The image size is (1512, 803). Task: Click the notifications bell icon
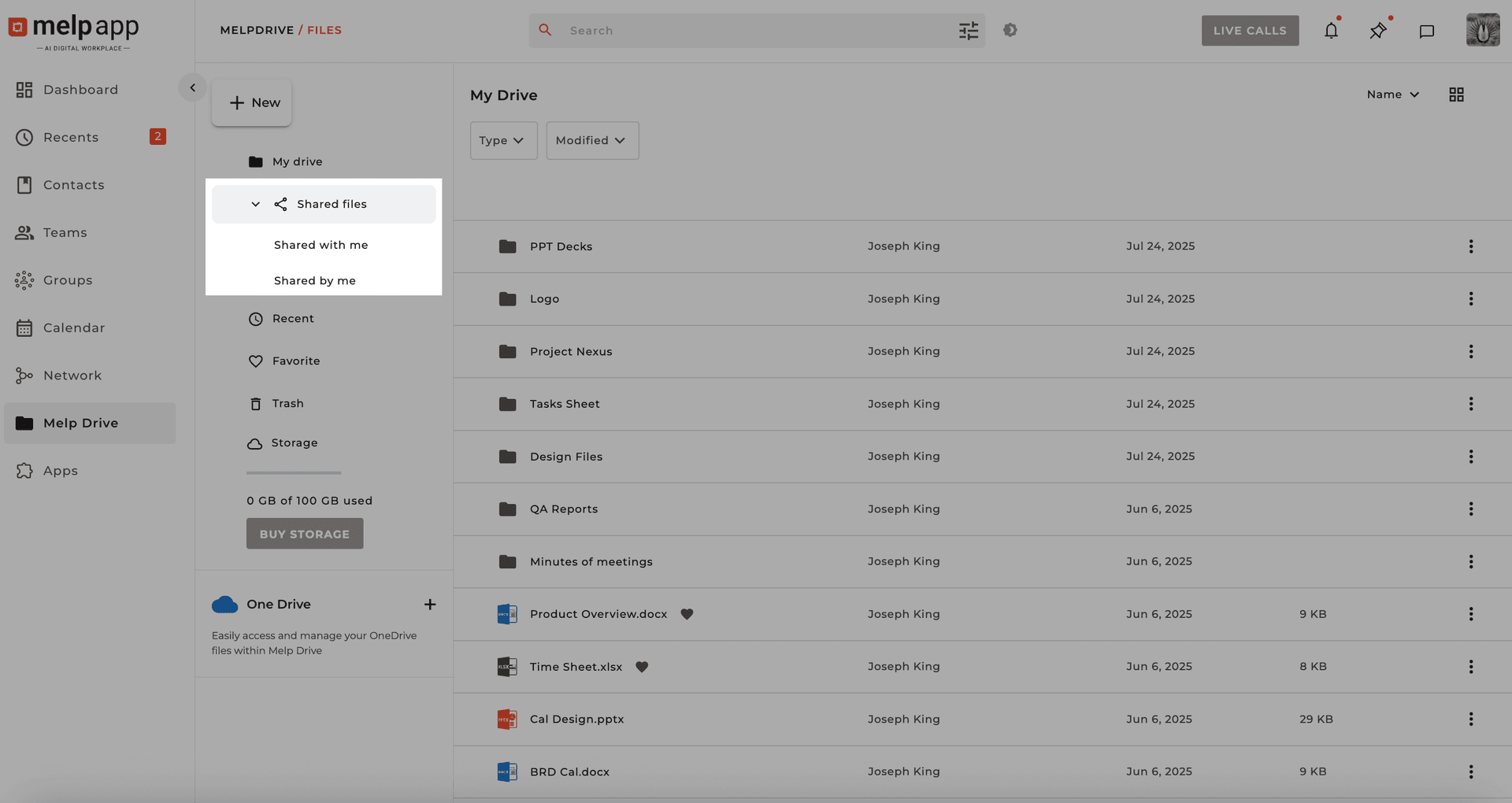[1331, 30]
